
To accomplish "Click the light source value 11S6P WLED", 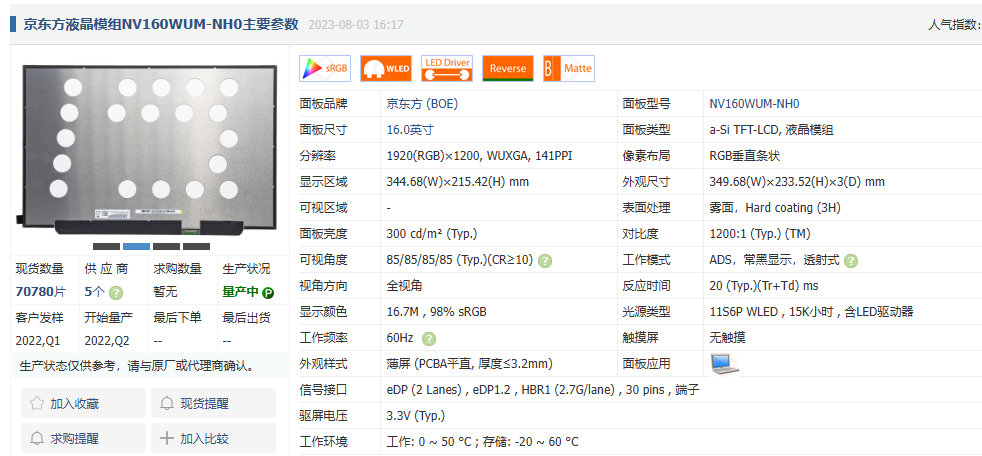I will tap(743, 312).
